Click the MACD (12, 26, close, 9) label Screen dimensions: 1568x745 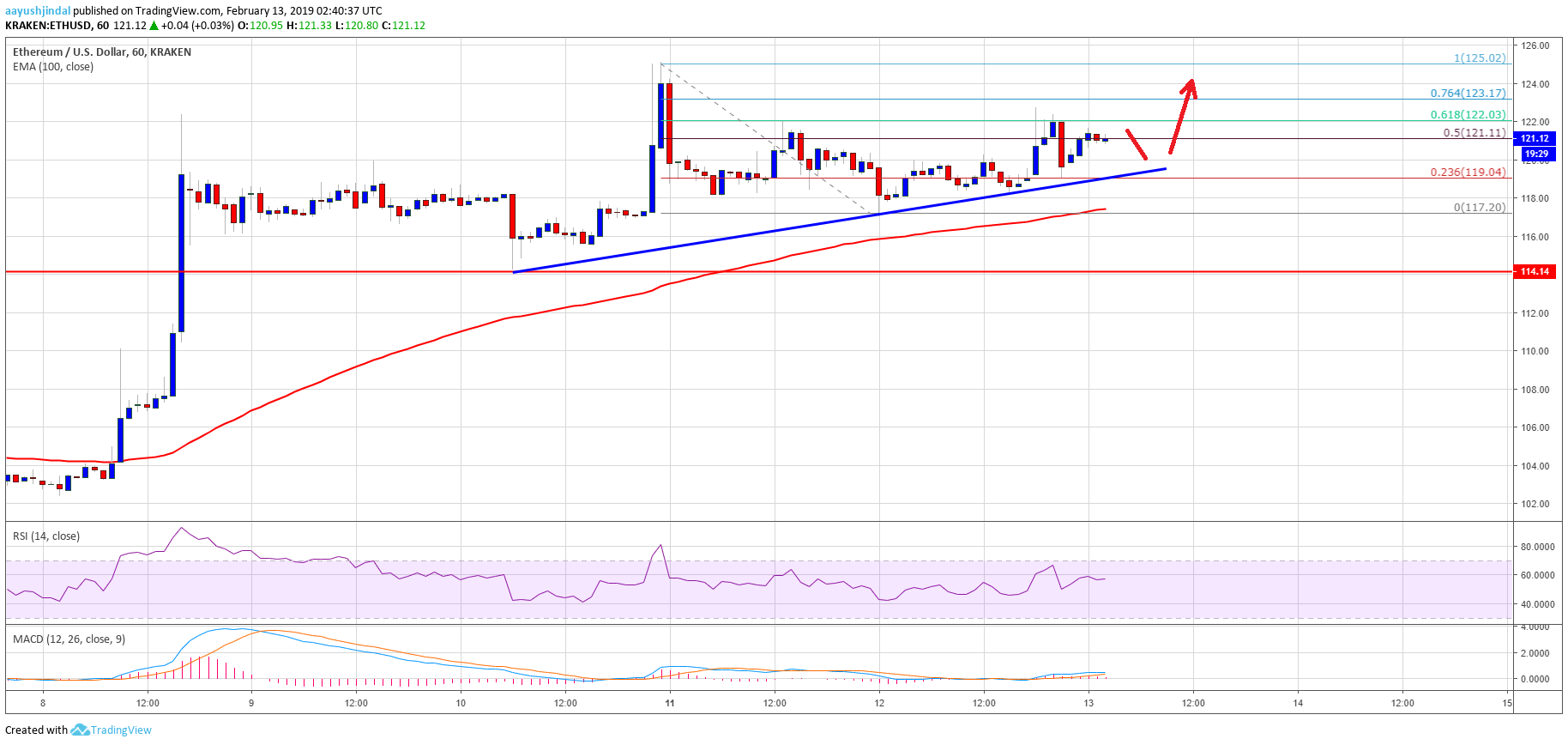point(69,639)
